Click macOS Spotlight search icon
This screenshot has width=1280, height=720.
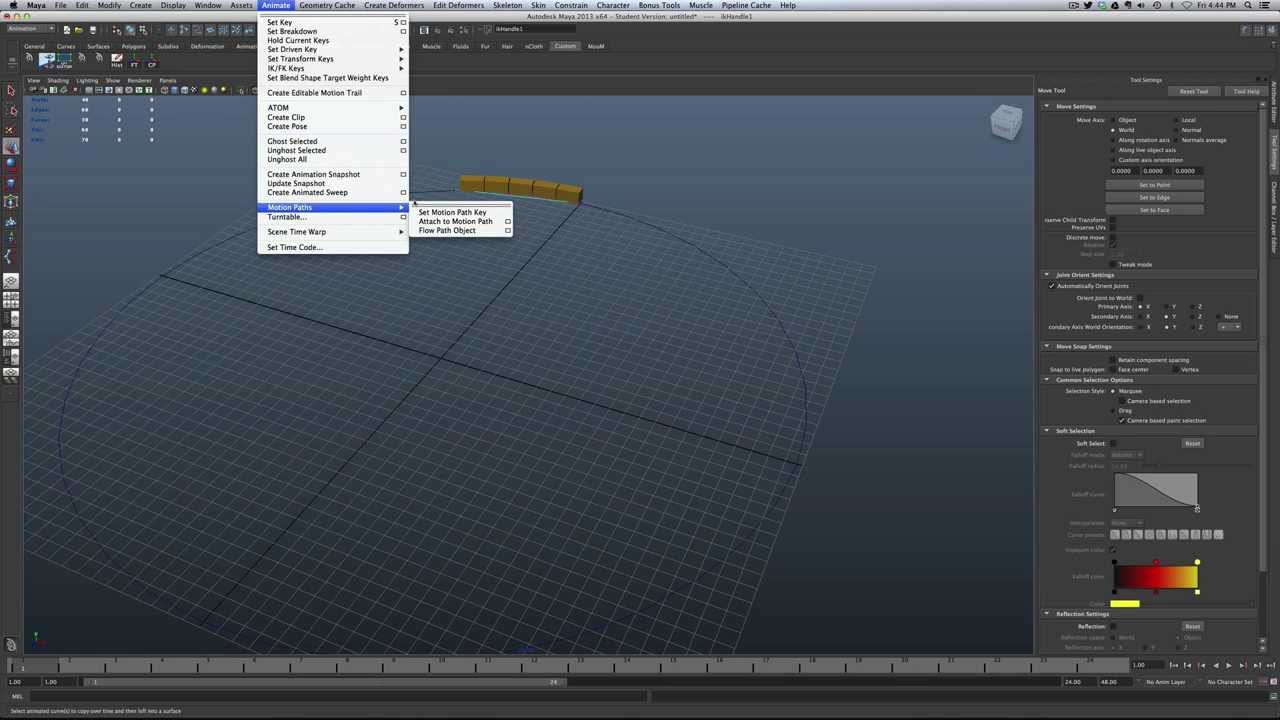[x=1248, y=5]
